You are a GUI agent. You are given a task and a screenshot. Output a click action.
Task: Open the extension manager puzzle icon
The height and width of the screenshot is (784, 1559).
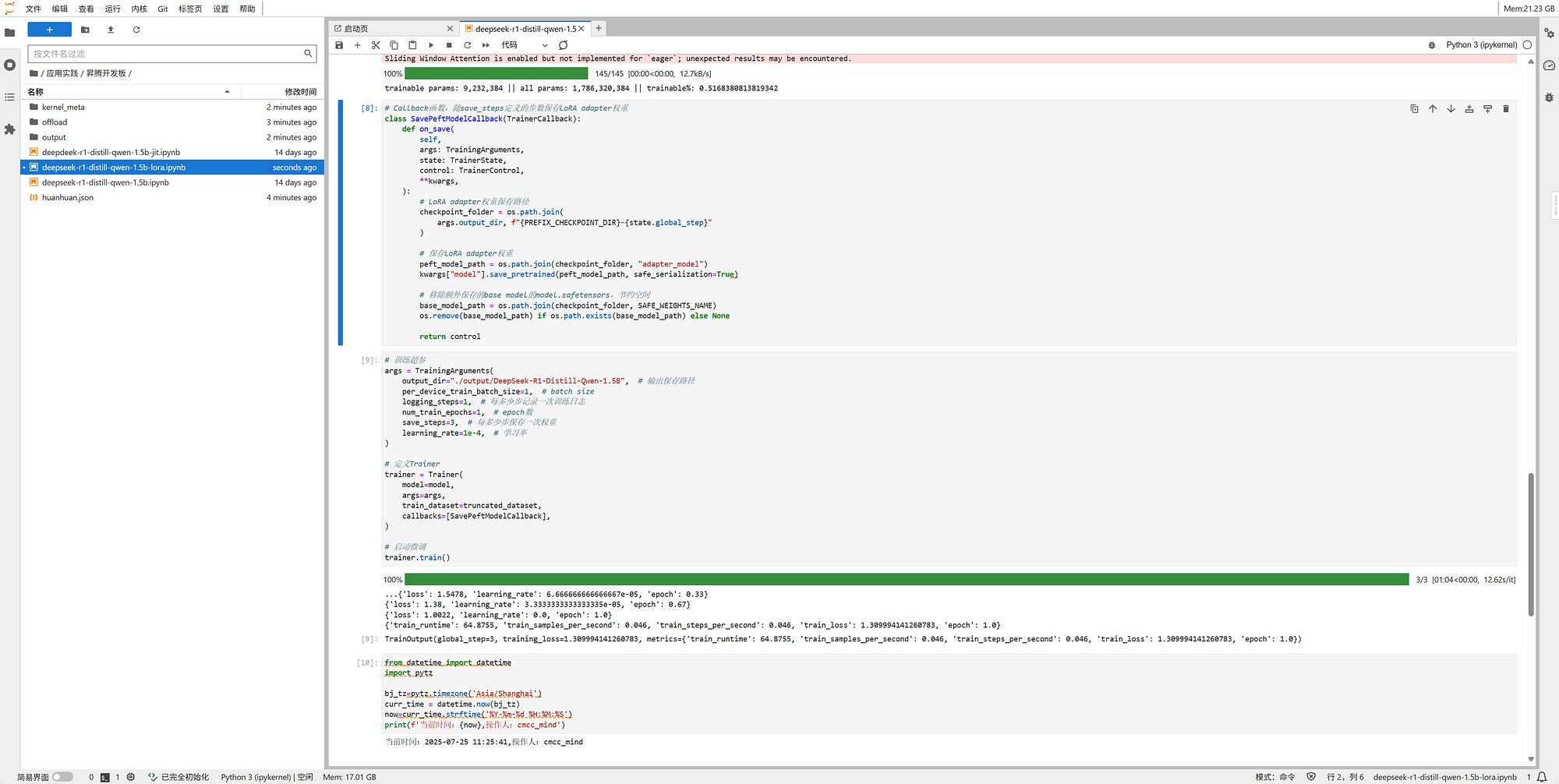tap(9, 129)
